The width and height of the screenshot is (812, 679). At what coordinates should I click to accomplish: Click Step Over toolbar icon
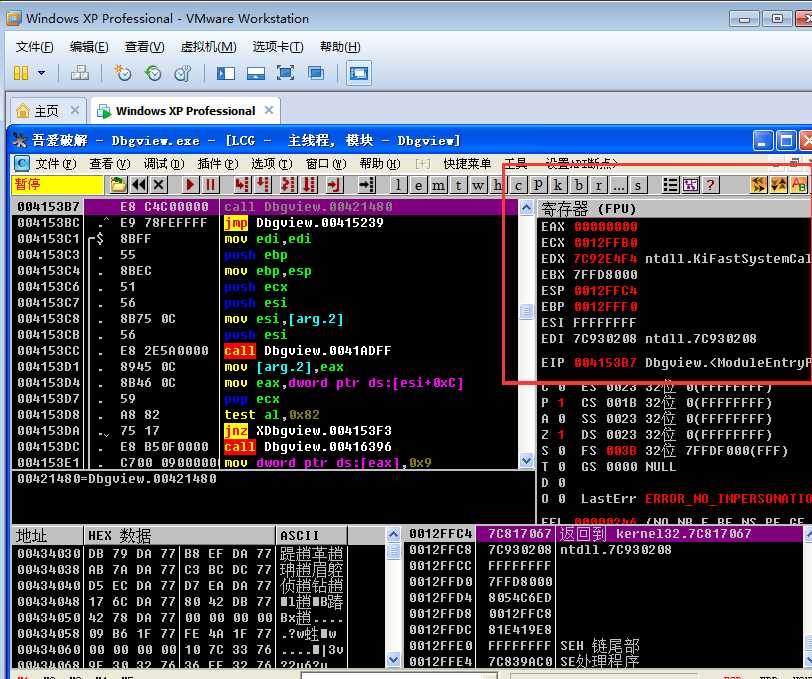click(264, 185)
